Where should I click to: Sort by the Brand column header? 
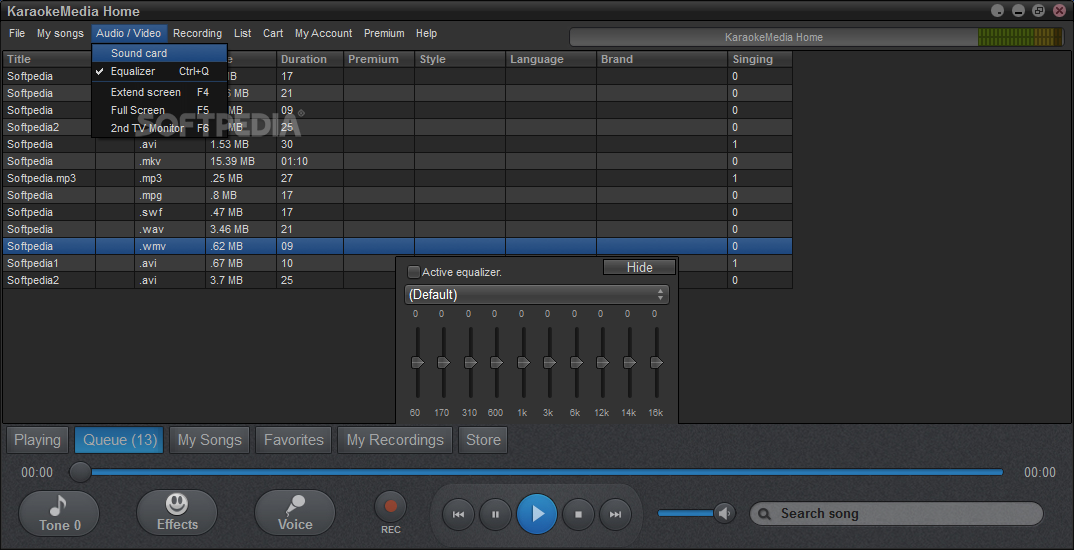coord(662,59)
